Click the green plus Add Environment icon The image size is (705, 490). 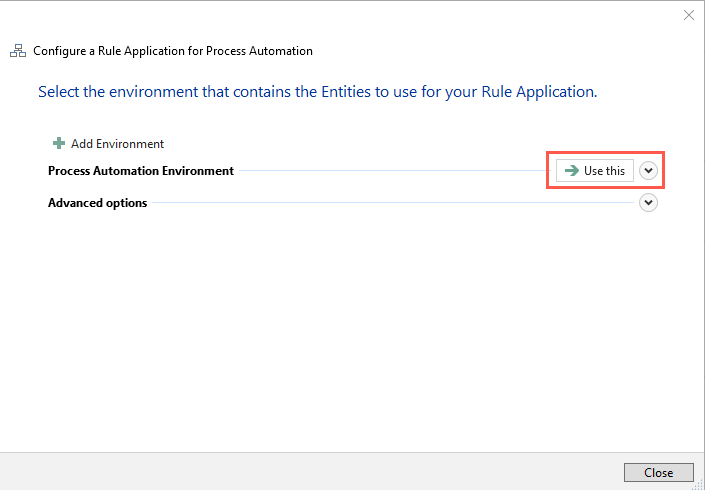click(59, 144)
